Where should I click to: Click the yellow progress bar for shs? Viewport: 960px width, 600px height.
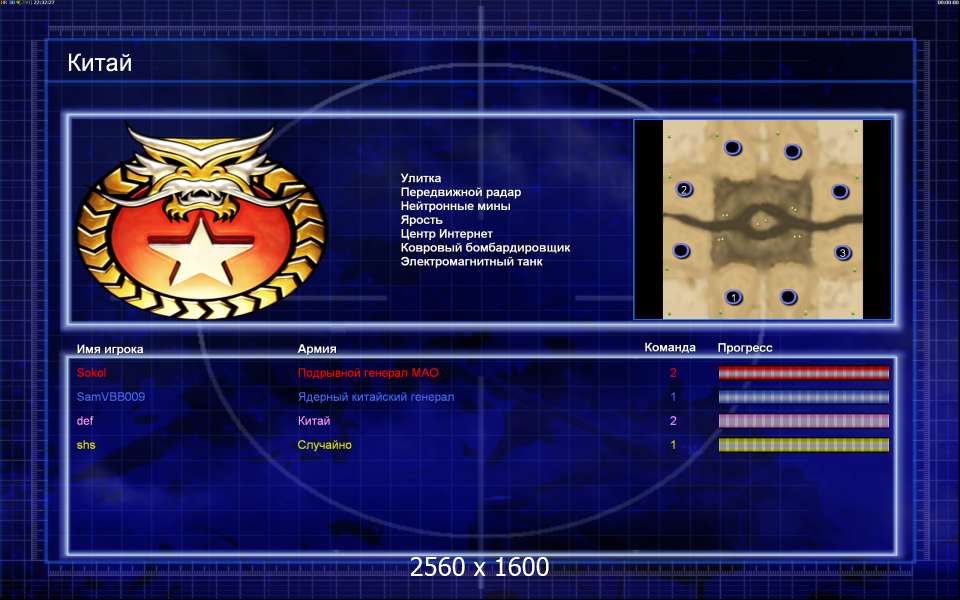click(x=803, y=445)
